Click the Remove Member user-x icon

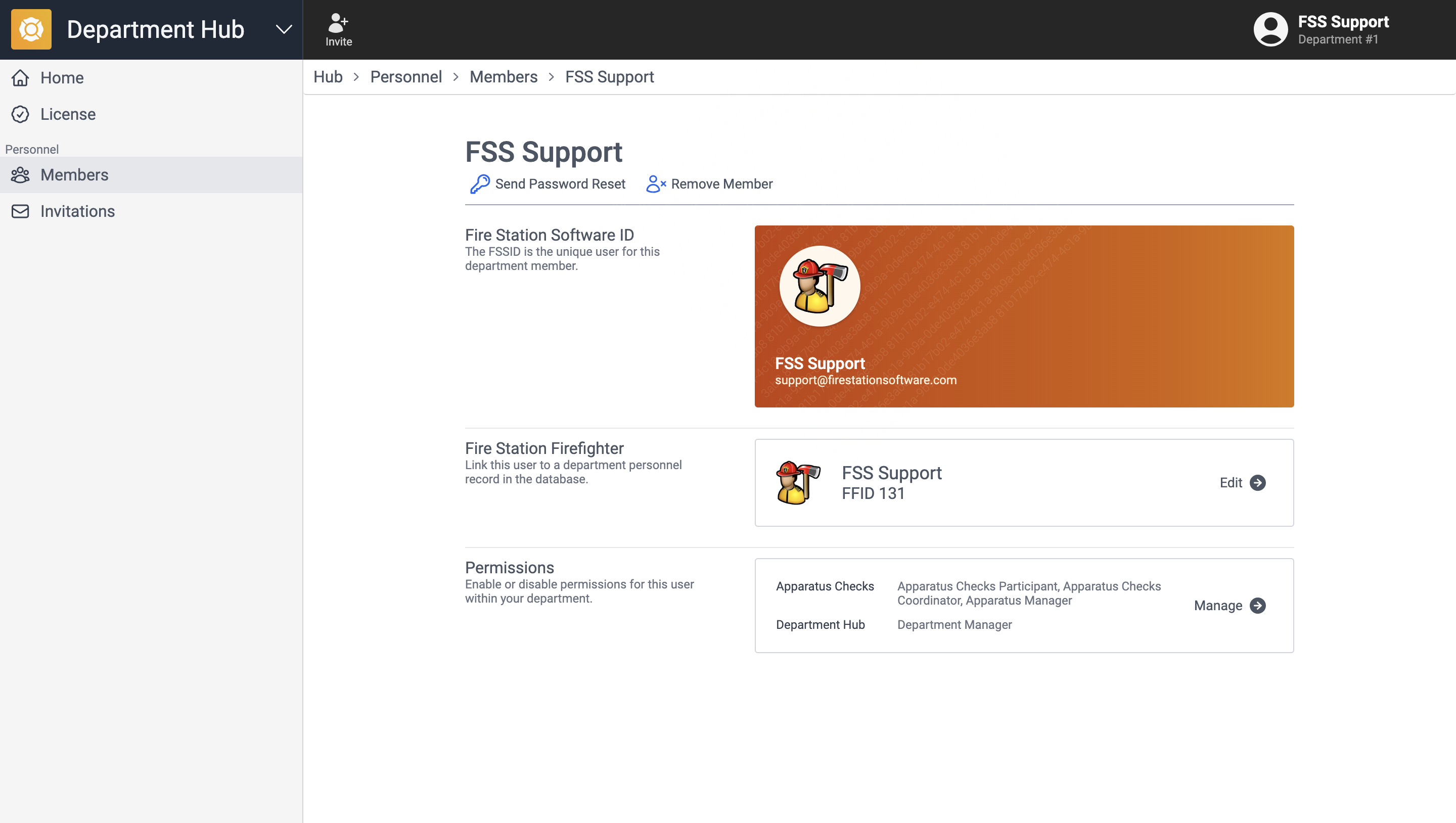(x=656, y=185)
